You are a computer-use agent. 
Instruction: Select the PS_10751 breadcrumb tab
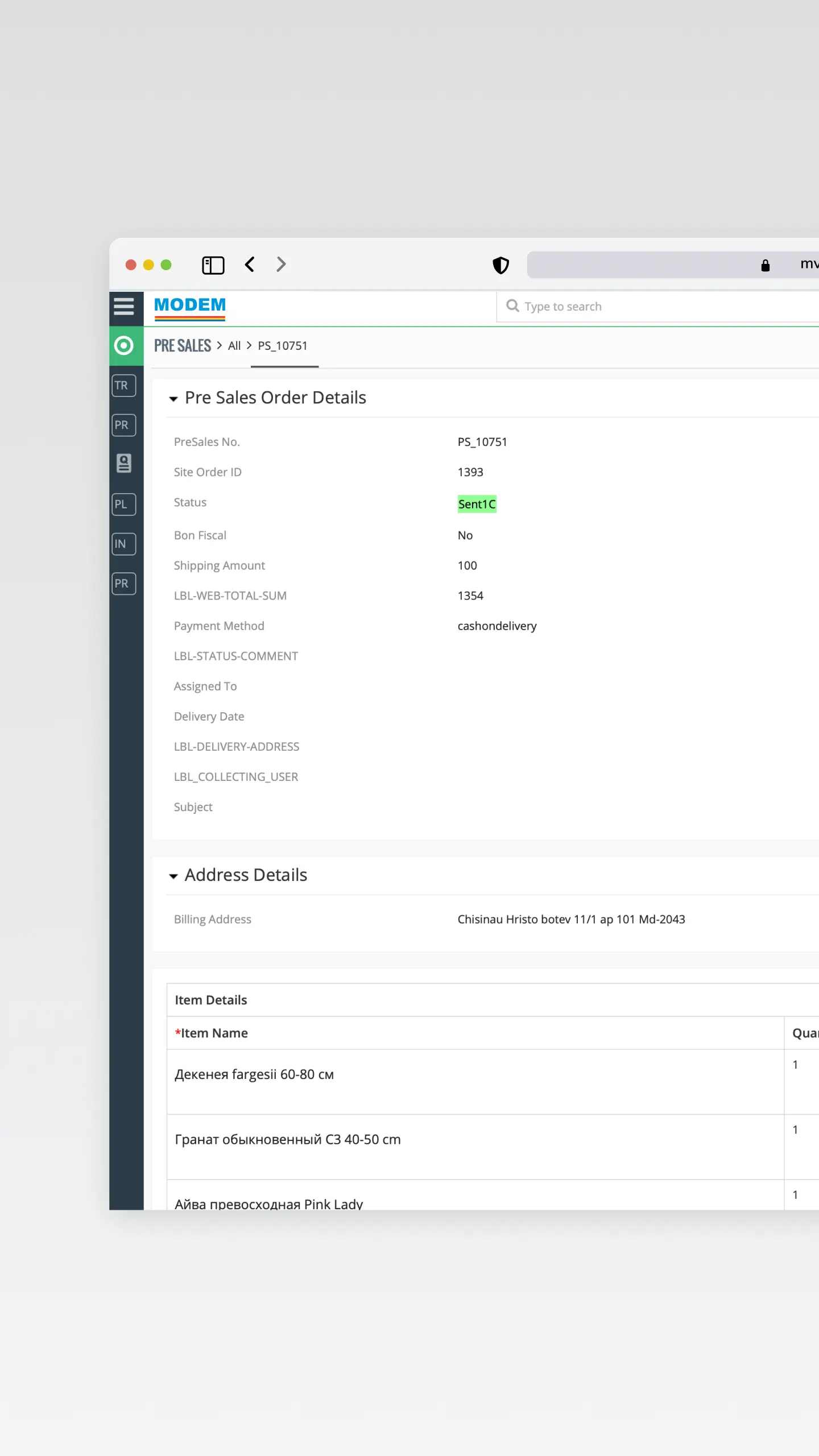click(x=283, y=346)
